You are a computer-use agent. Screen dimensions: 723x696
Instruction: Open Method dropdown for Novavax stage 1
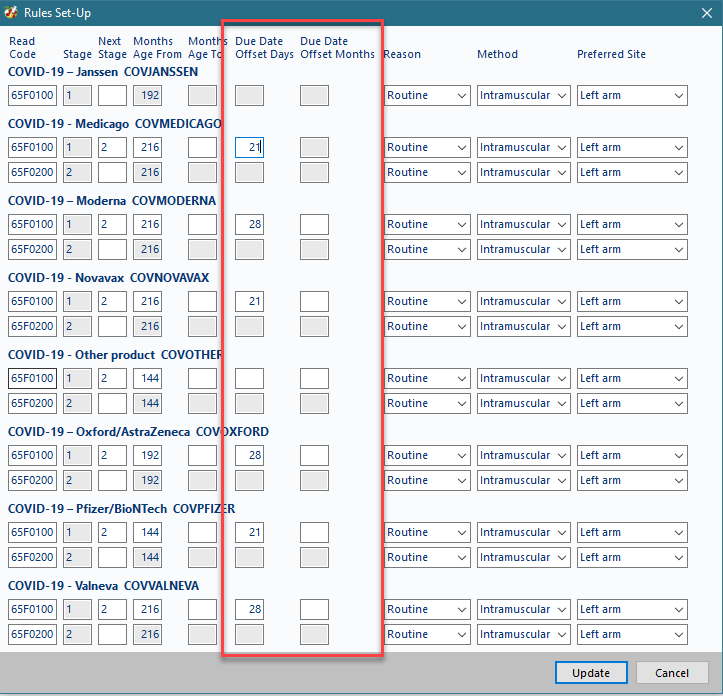point(523,302)
